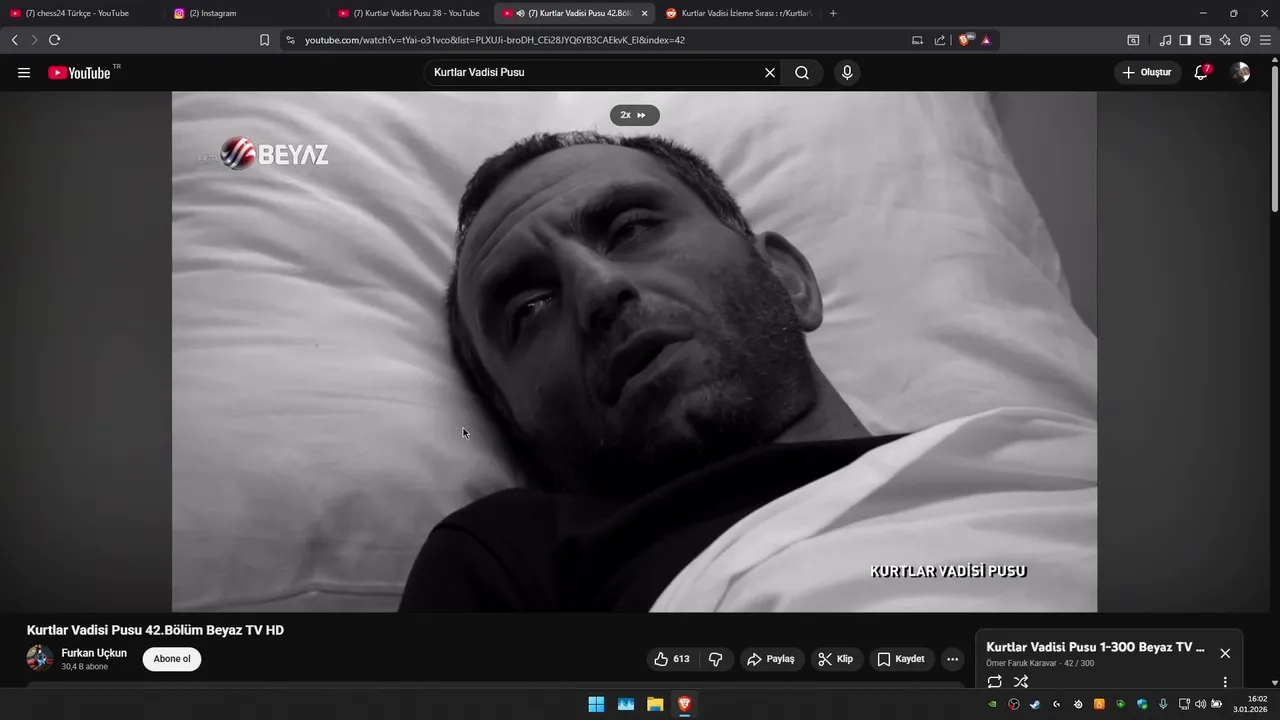Screen dimensions: 1280x720
Task: Click 2x playback speed indicator
Action: pyautogui.click(x=634, y=115)
